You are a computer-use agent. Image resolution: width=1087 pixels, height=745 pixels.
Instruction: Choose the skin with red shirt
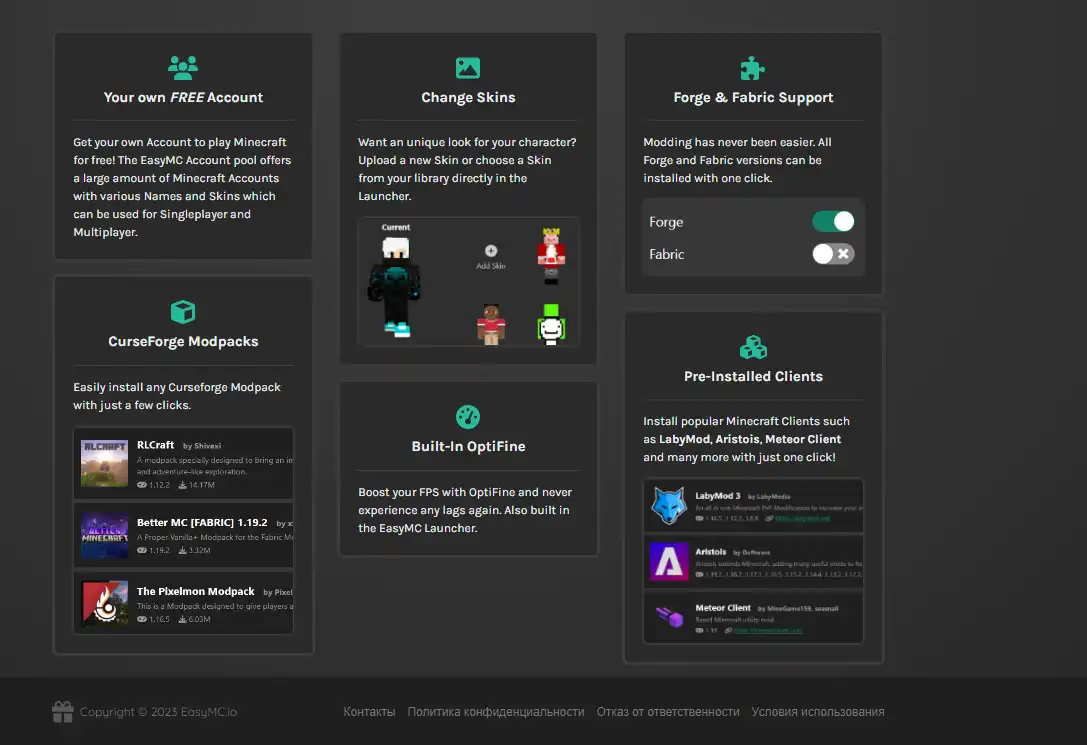point(491,324)
